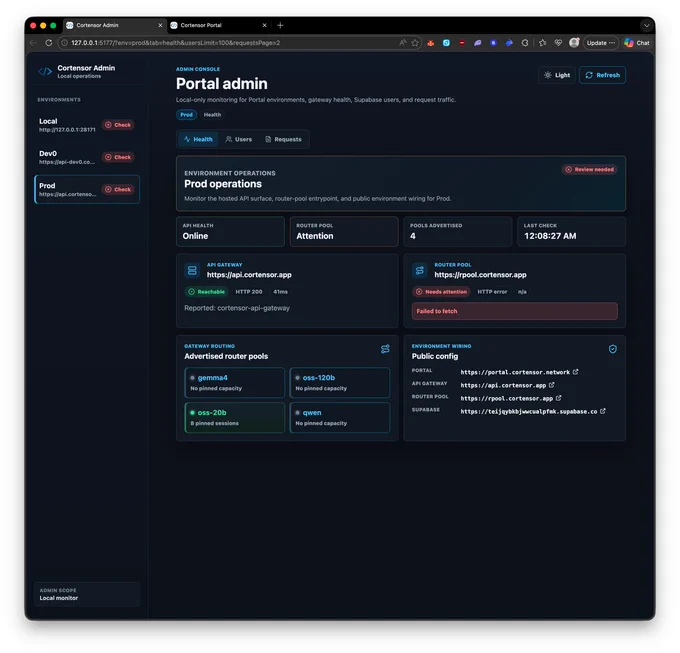Viewport: 680px width, 653px height.
Task: Open the Users tab
Action: [x=239, y=139]
